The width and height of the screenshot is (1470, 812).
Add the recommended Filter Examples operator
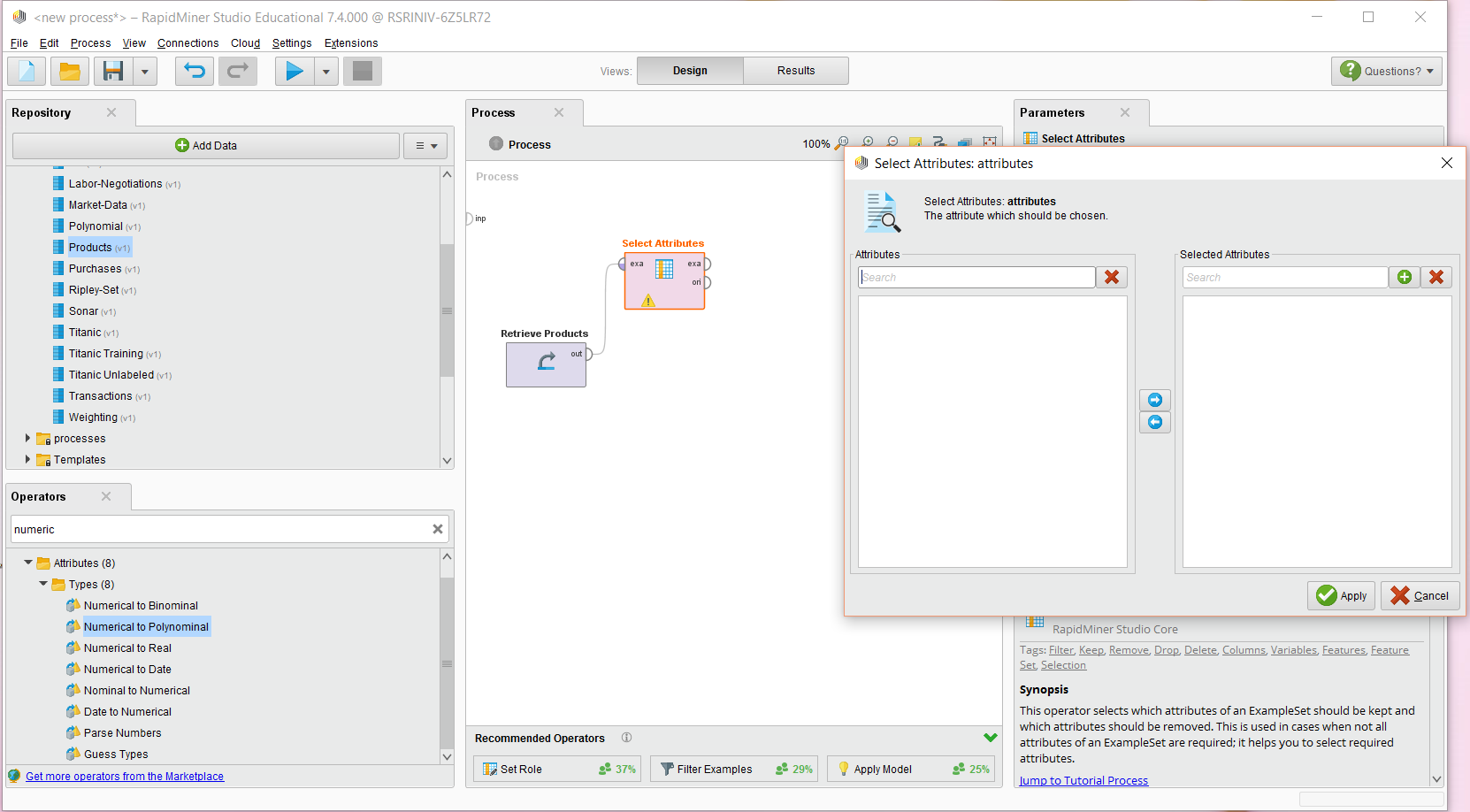[x=734, y=769]
